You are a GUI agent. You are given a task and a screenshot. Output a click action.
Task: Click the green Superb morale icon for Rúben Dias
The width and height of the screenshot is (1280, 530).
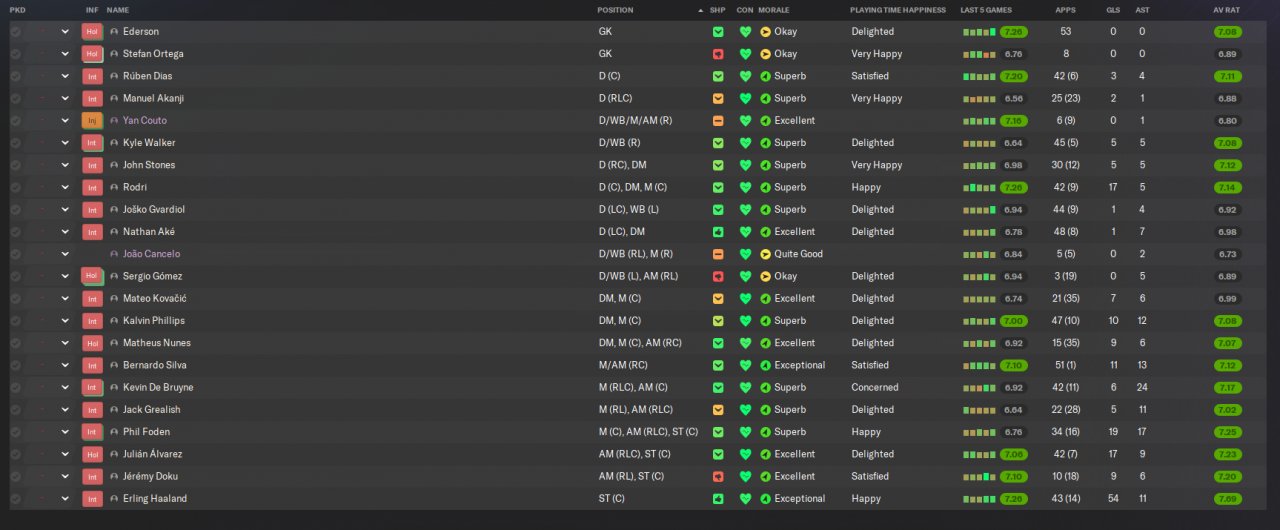click(x=766, y=76)
